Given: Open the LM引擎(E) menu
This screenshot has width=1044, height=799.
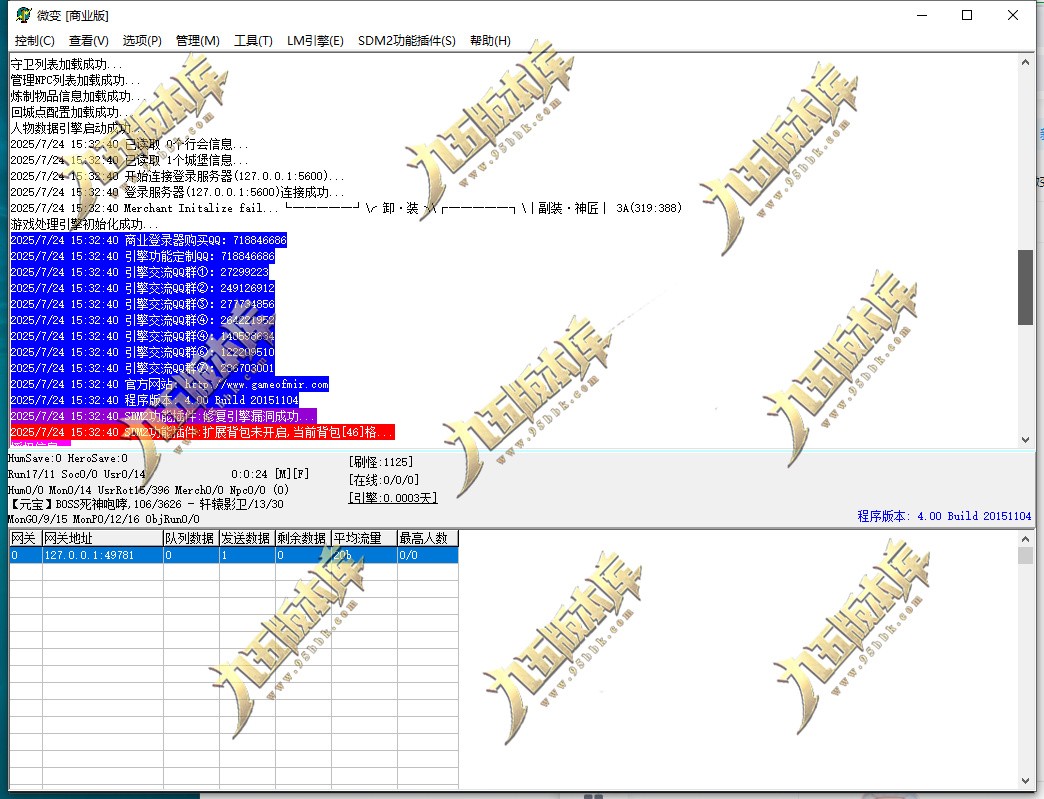Looking at the screenshot, I should pos(315,41).
